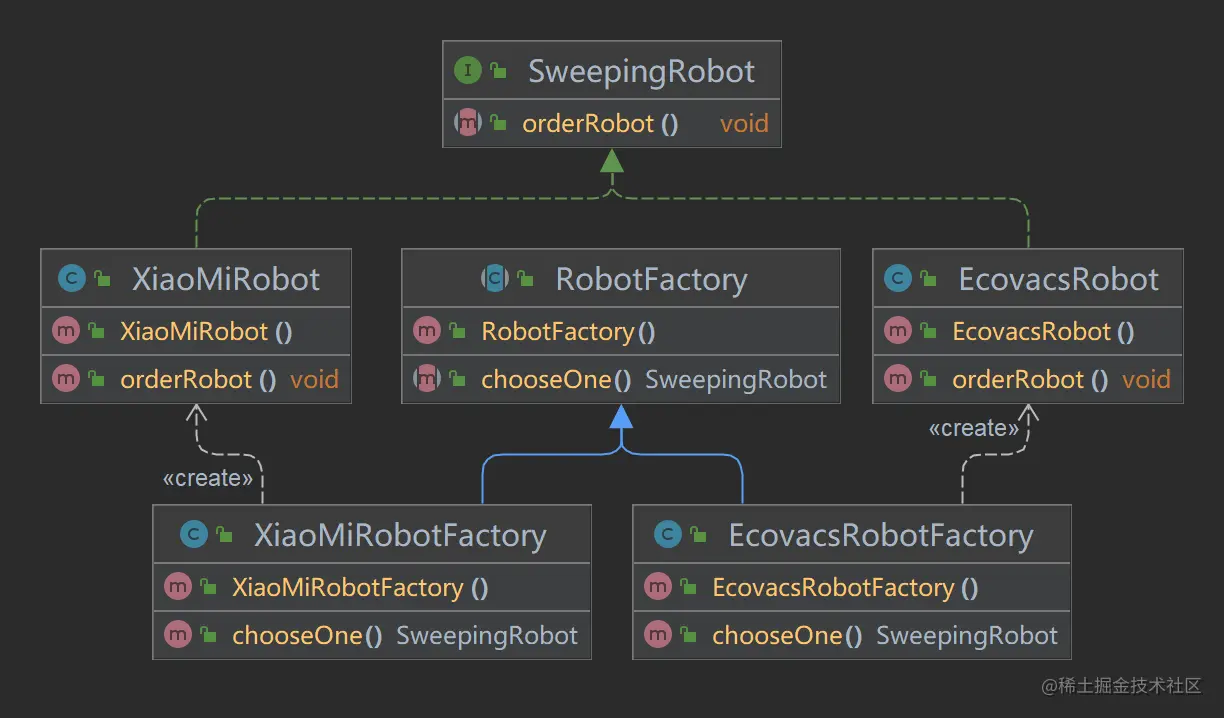Select the class icon of RobotFactory
Viewport: 1224px width, 718px height.
tap(494, 279)
